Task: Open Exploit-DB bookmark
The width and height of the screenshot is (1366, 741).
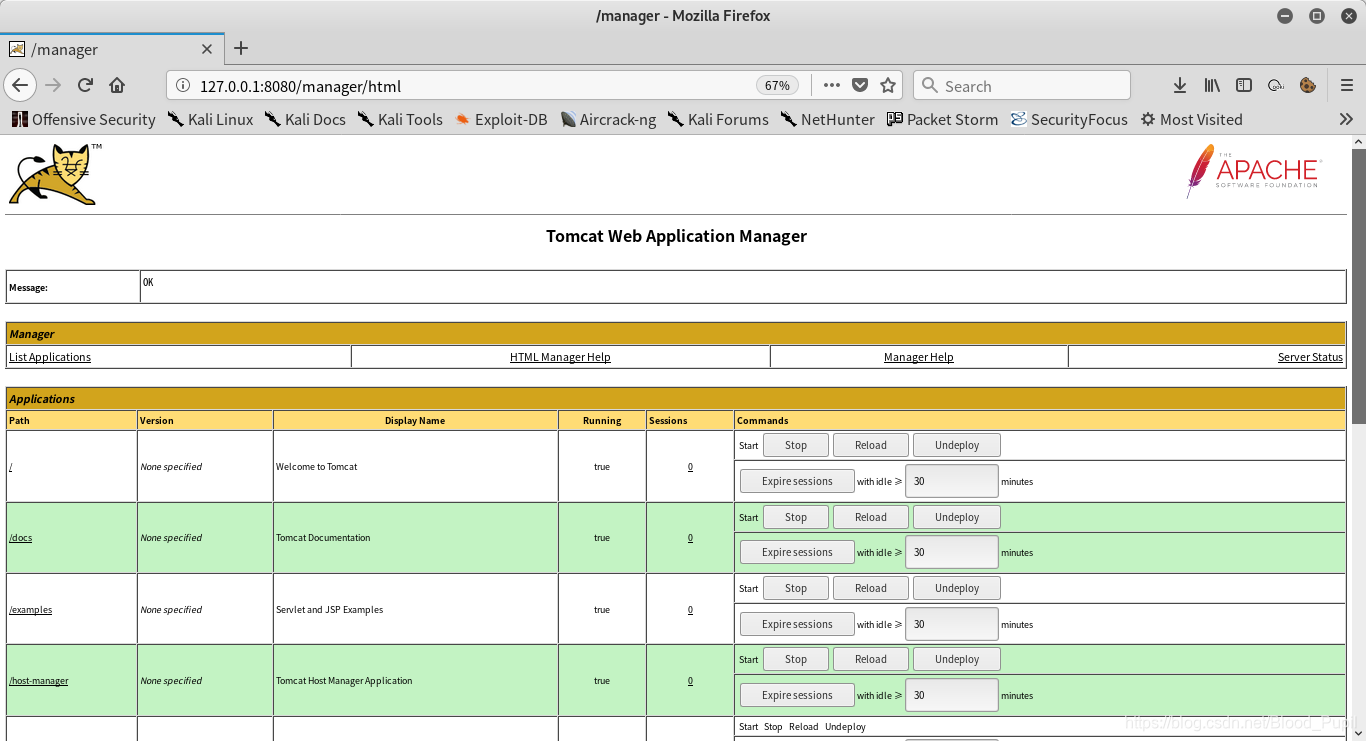Action: (500, 119)
